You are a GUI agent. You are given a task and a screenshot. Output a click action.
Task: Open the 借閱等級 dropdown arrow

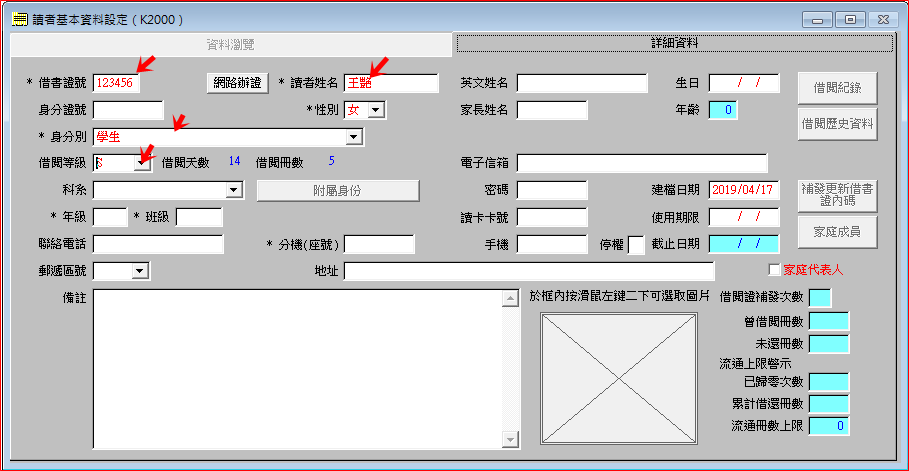(x=142, y=164)
